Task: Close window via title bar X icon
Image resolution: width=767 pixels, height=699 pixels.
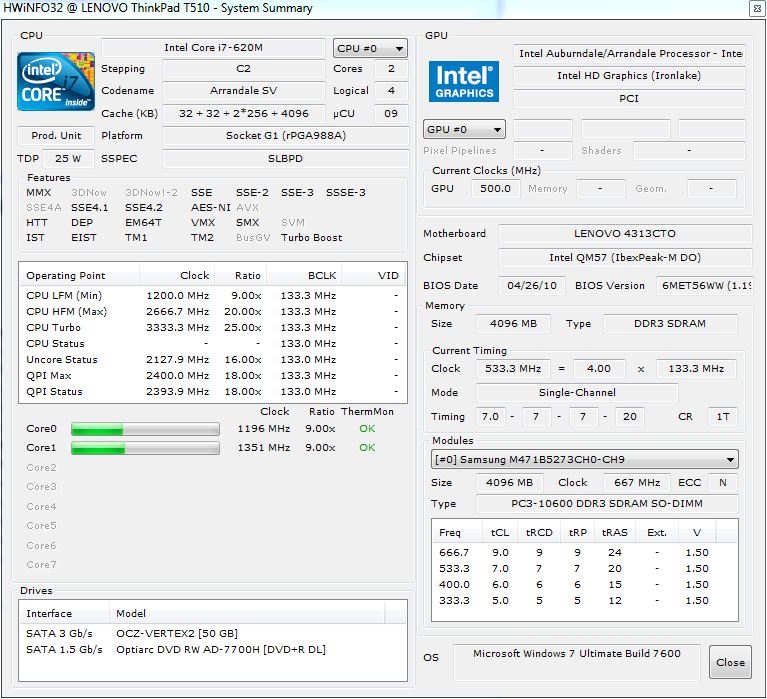Action: click(x=757, y=9)
